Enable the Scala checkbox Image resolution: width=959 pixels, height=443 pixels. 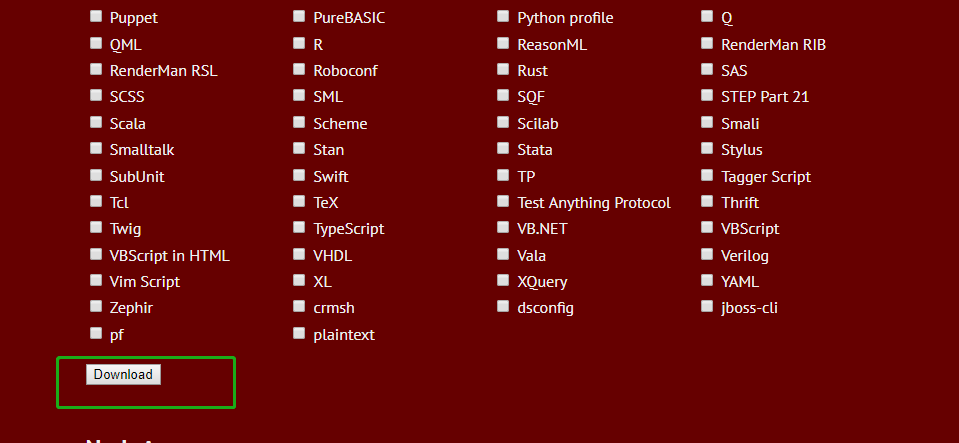point(96,123)
